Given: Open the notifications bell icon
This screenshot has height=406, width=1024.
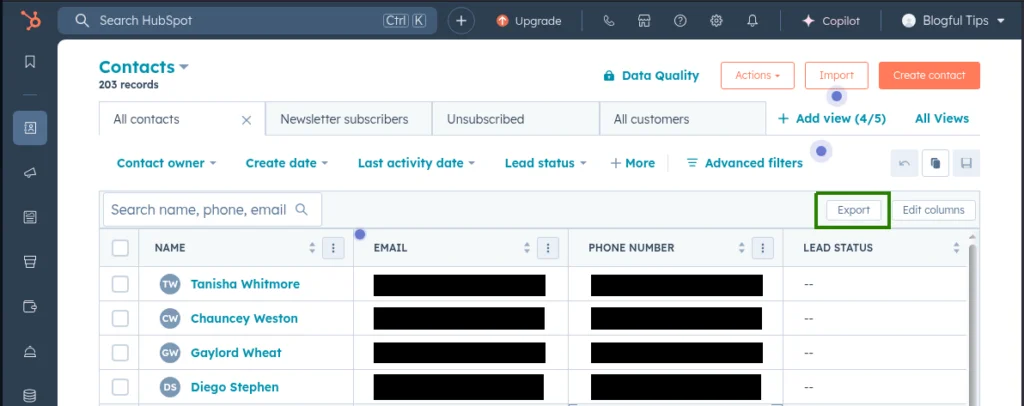Looking at the screenshot, I should [752, 21].
